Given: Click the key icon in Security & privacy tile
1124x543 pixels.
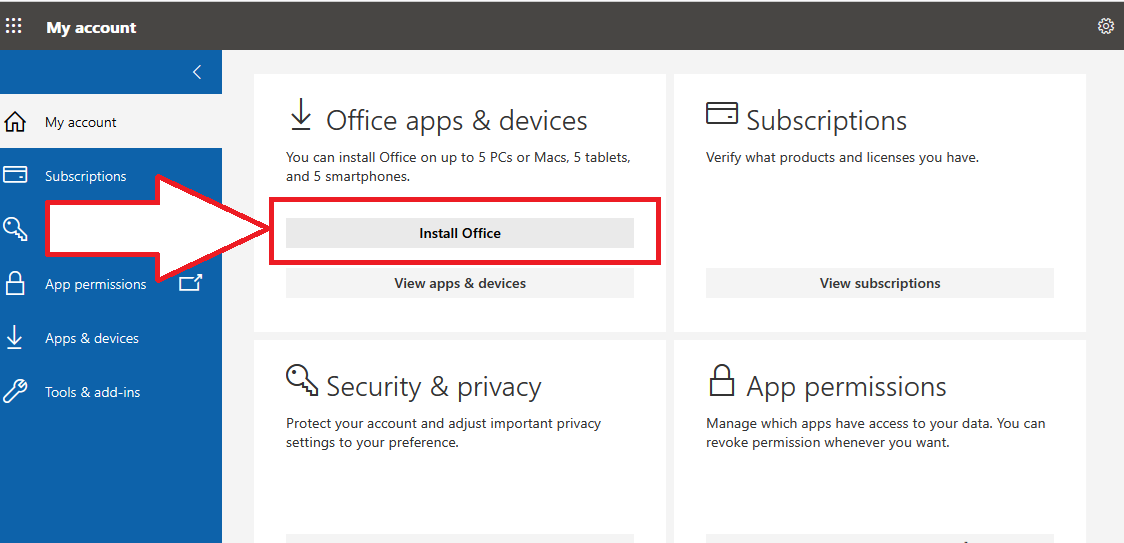Looking at the screenshot, I should (302, 379).
